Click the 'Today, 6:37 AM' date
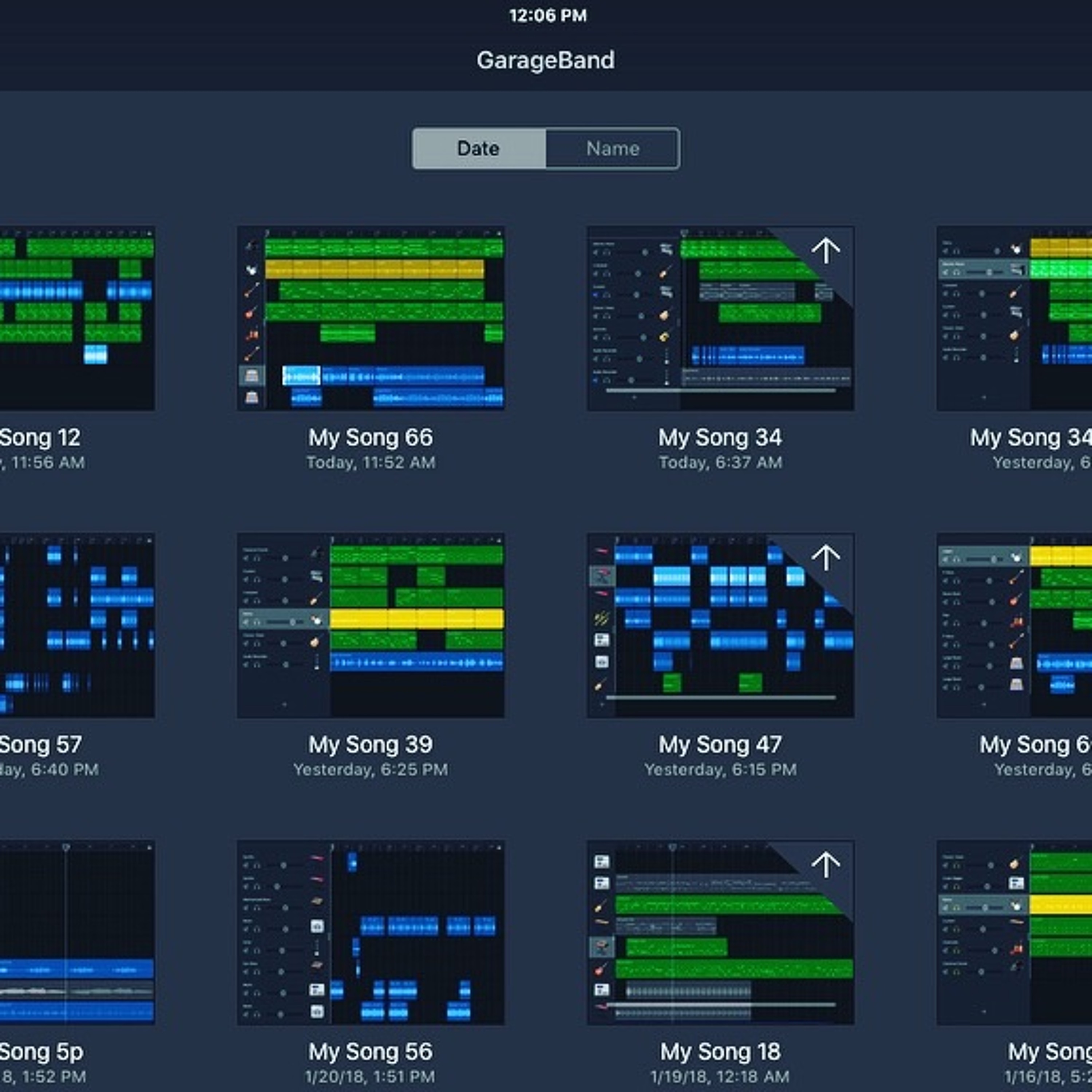 tap(721, 463)
